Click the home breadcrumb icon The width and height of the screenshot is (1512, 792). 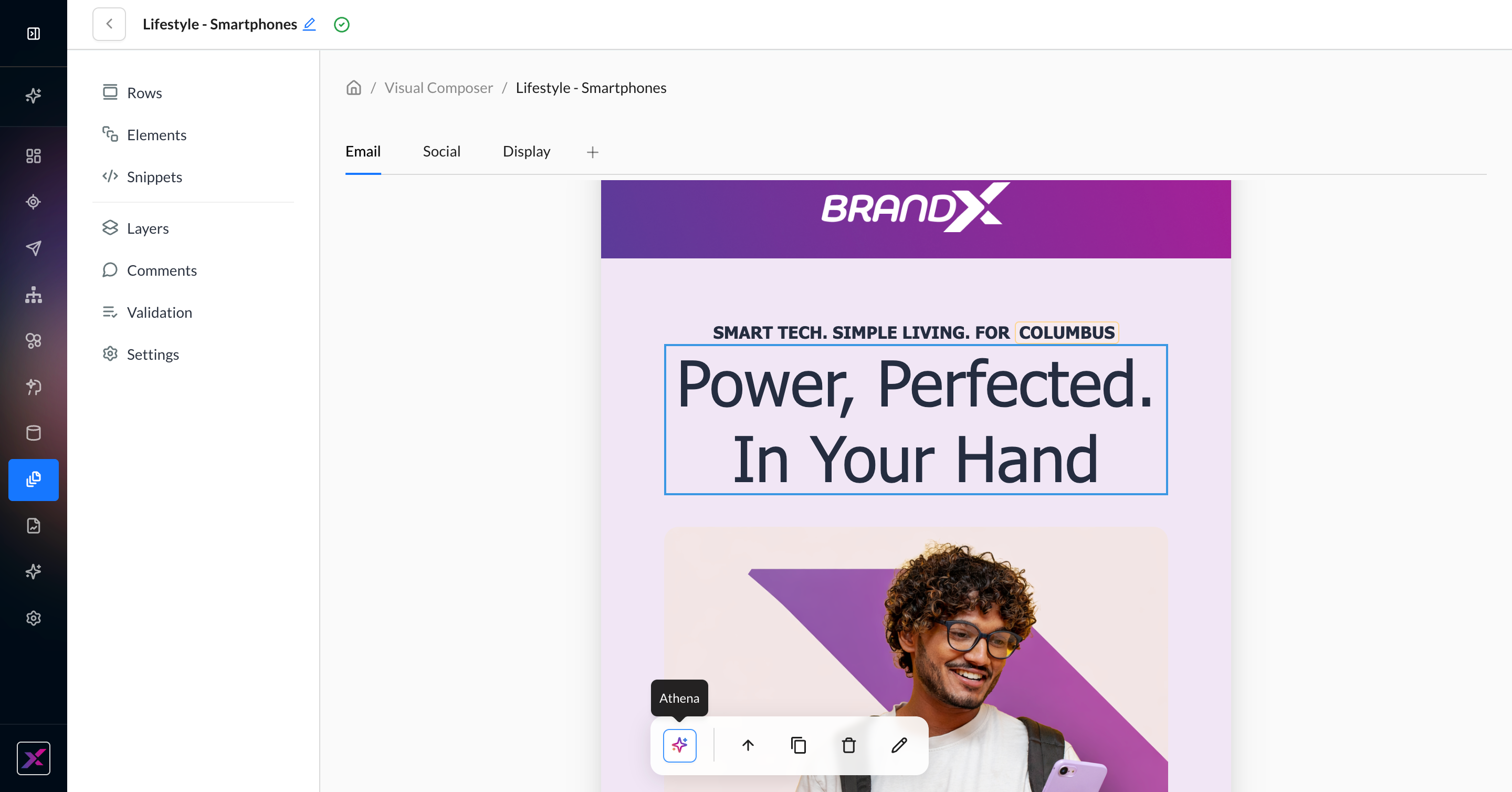pyautogui.click(x=353, y=88)
